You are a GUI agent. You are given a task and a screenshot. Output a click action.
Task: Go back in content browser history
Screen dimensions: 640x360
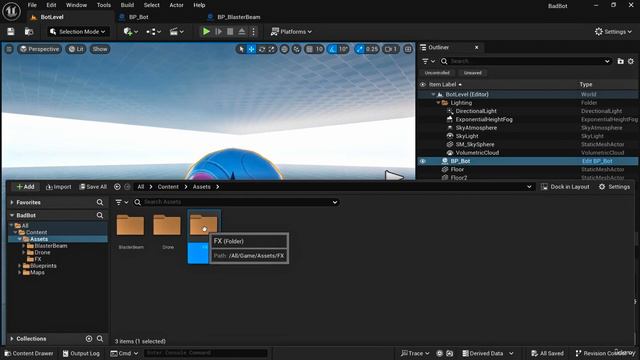[117, 187]
